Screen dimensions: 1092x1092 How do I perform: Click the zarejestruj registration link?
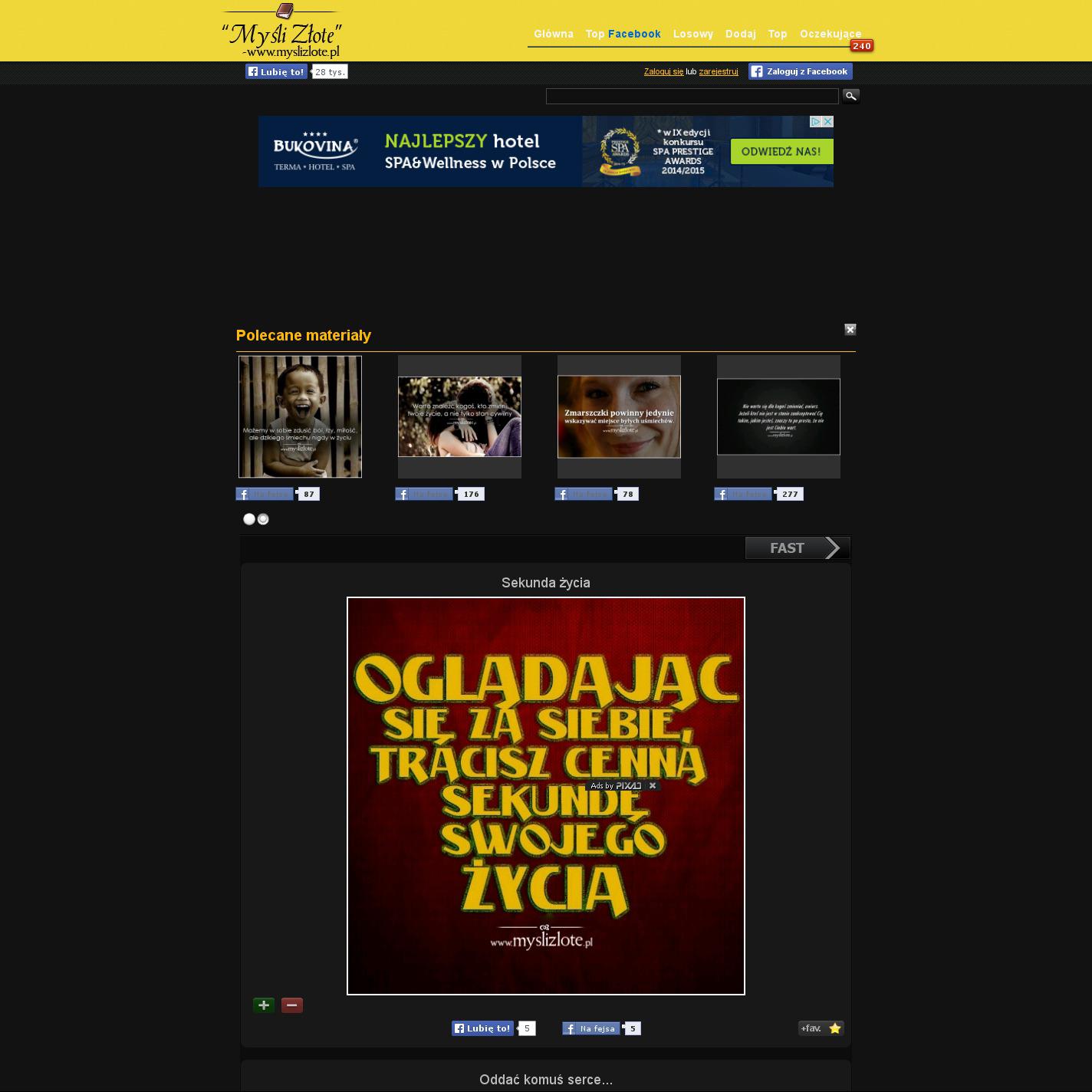tap(718, 71)
